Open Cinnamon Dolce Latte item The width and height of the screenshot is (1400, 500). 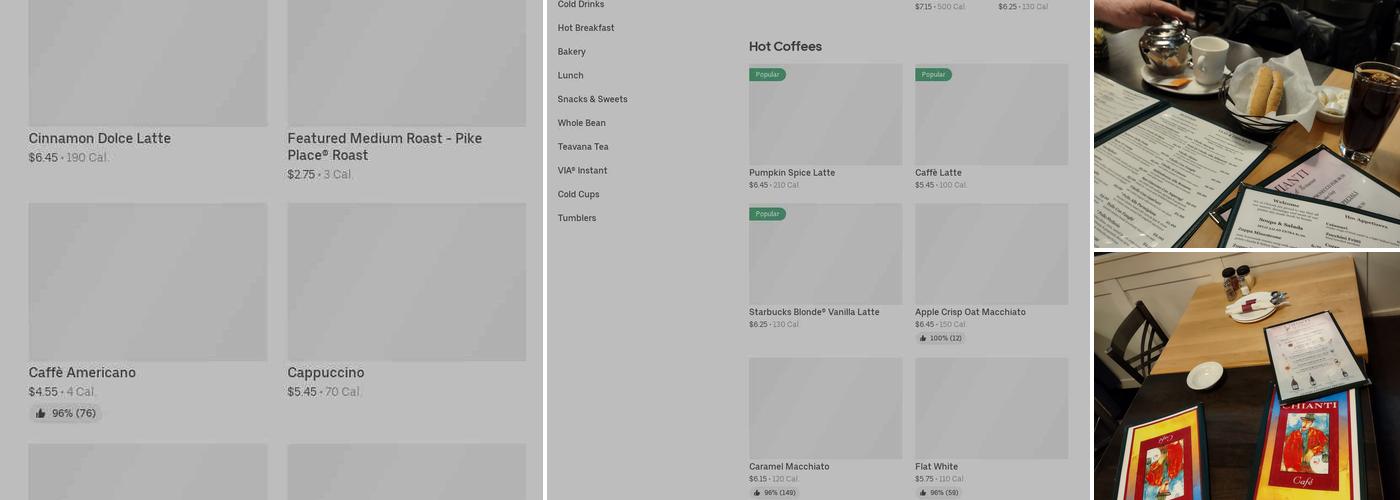coord(100,138)
